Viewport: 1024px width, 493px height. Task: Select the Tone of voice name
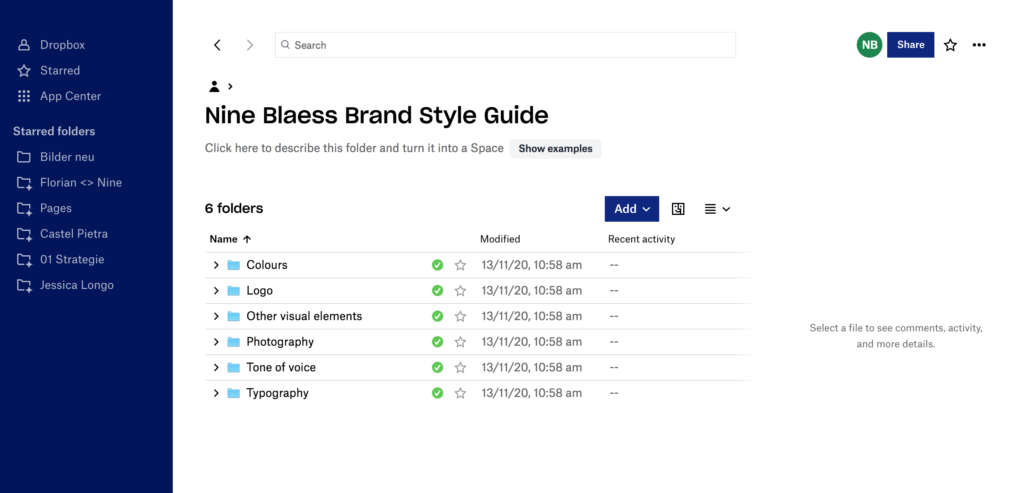click(281, 368)
